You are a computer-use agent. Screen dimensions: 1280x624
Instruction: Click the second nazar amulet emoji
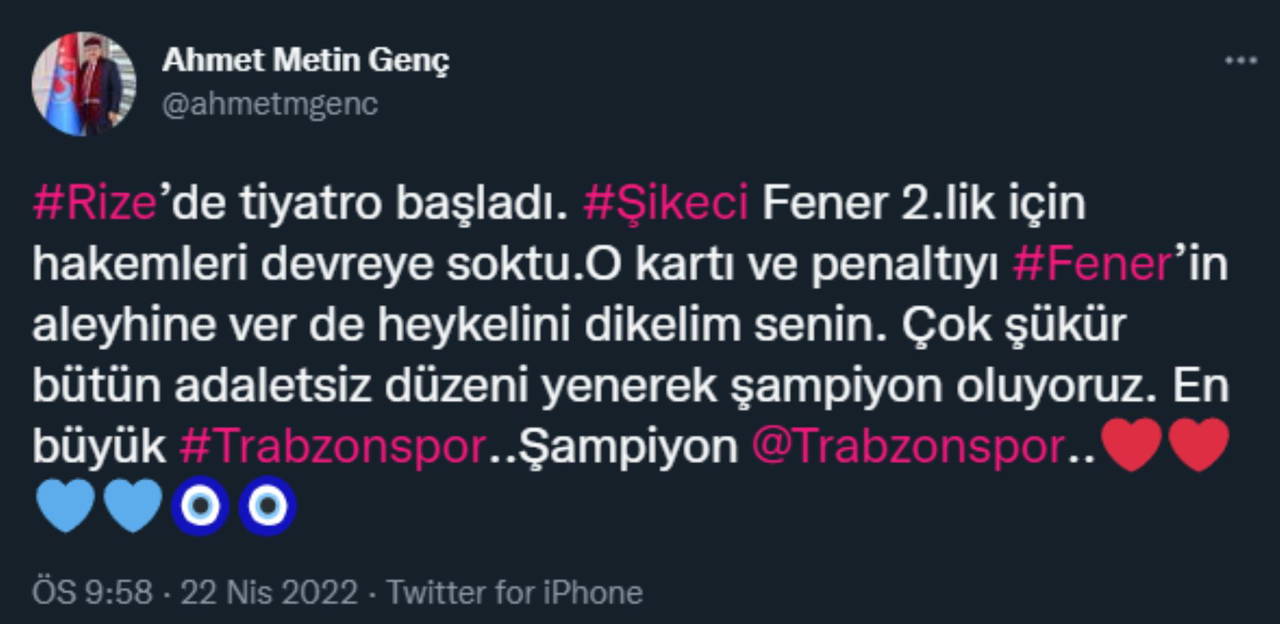[x=267, y=506]
